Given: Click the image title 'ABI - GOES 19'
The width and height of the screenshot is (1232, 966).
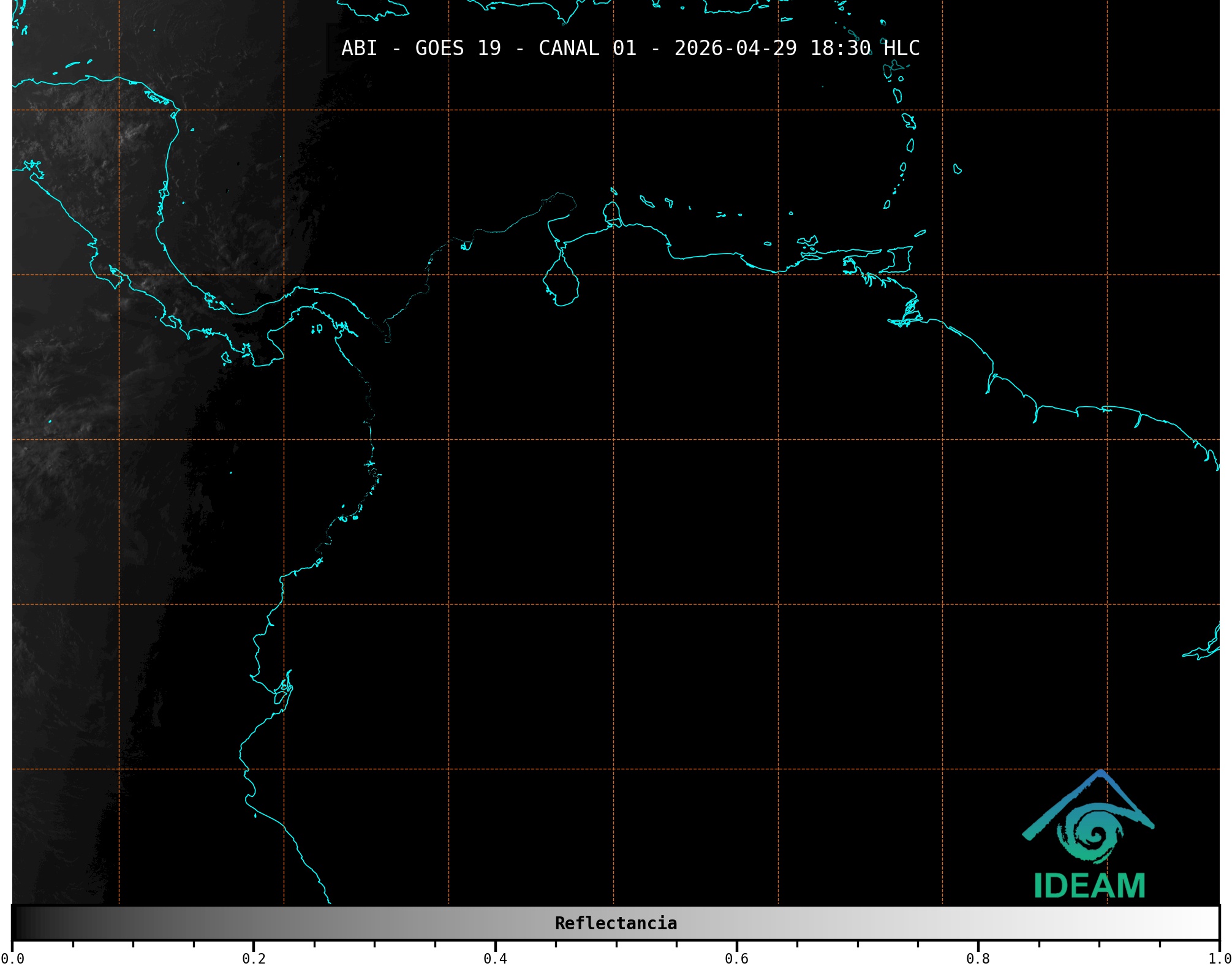Looking at the screenshot, I should point(420,48).
